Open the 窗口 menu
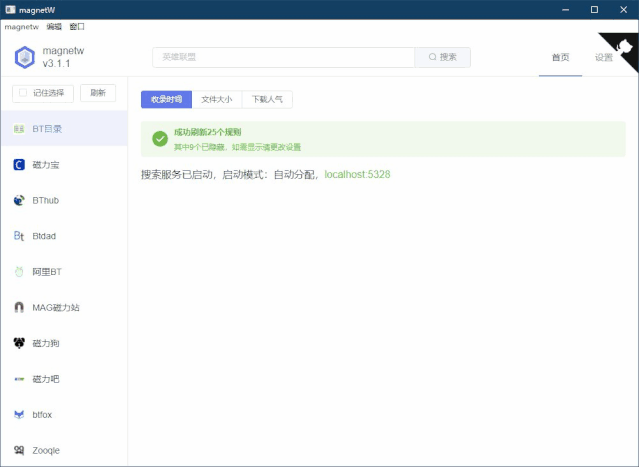 point(77,26)
